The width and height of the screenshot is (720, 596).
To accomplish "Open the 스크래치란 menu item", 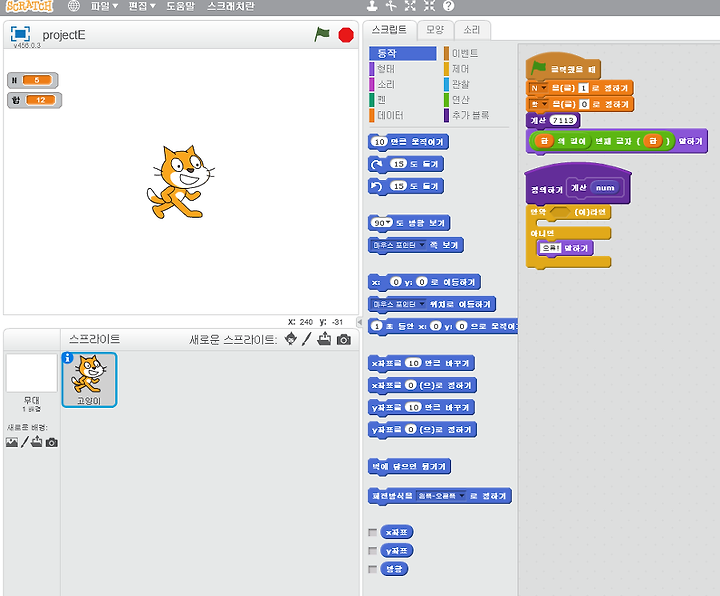I will tap(231, 6).
